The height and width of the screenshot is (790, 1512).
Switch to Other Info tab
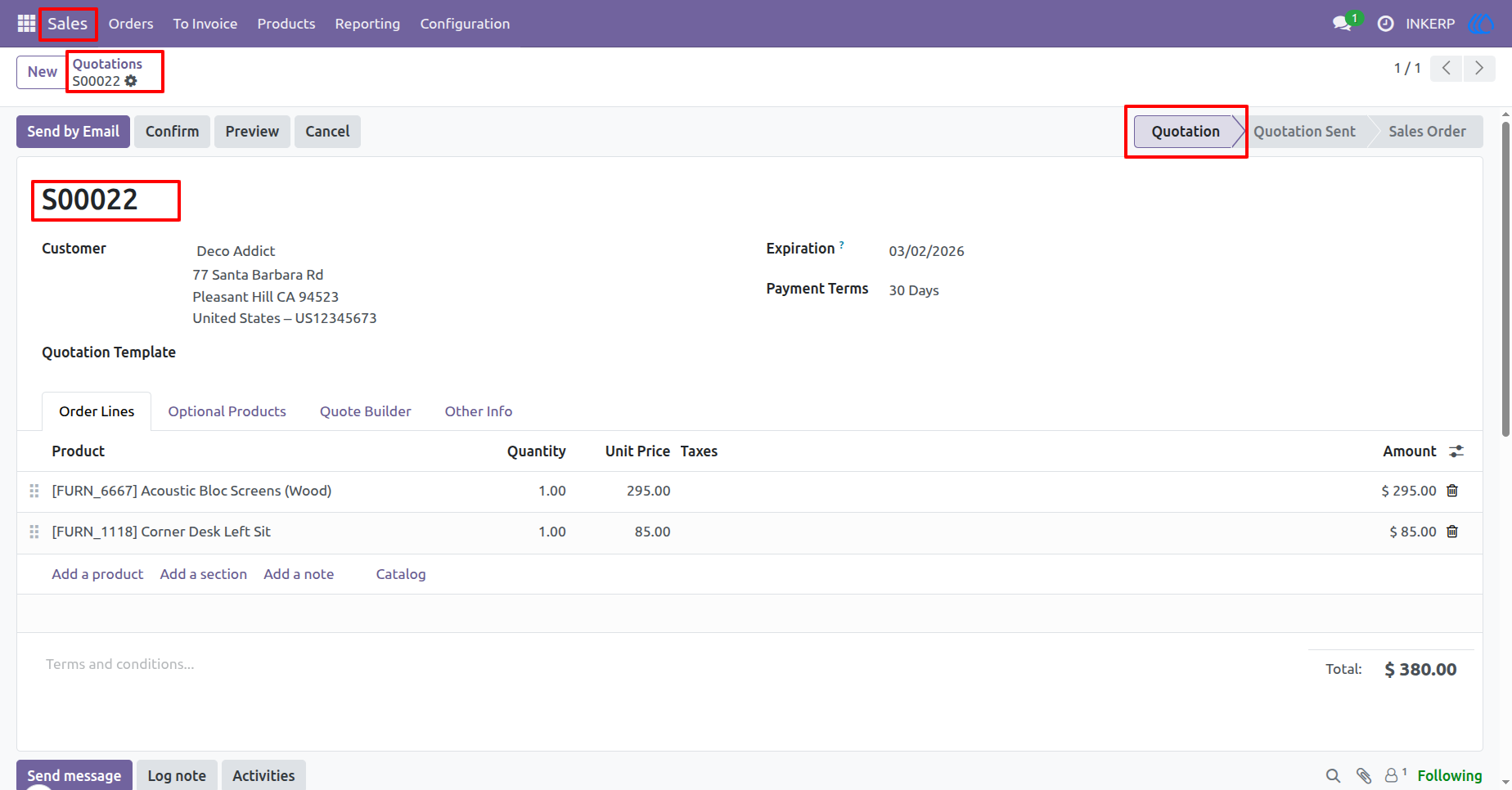[479, 411]
